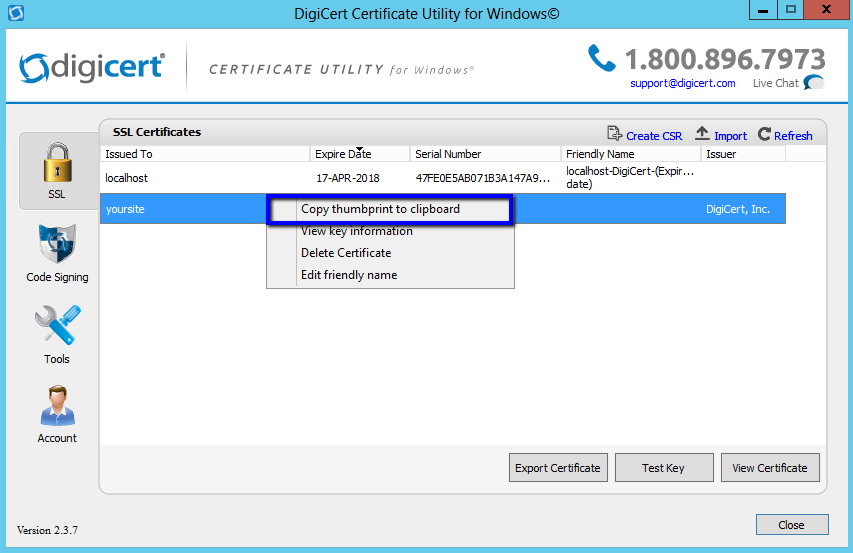
Task: Open Live Chat bubble icon
Action: pos(814,83)
